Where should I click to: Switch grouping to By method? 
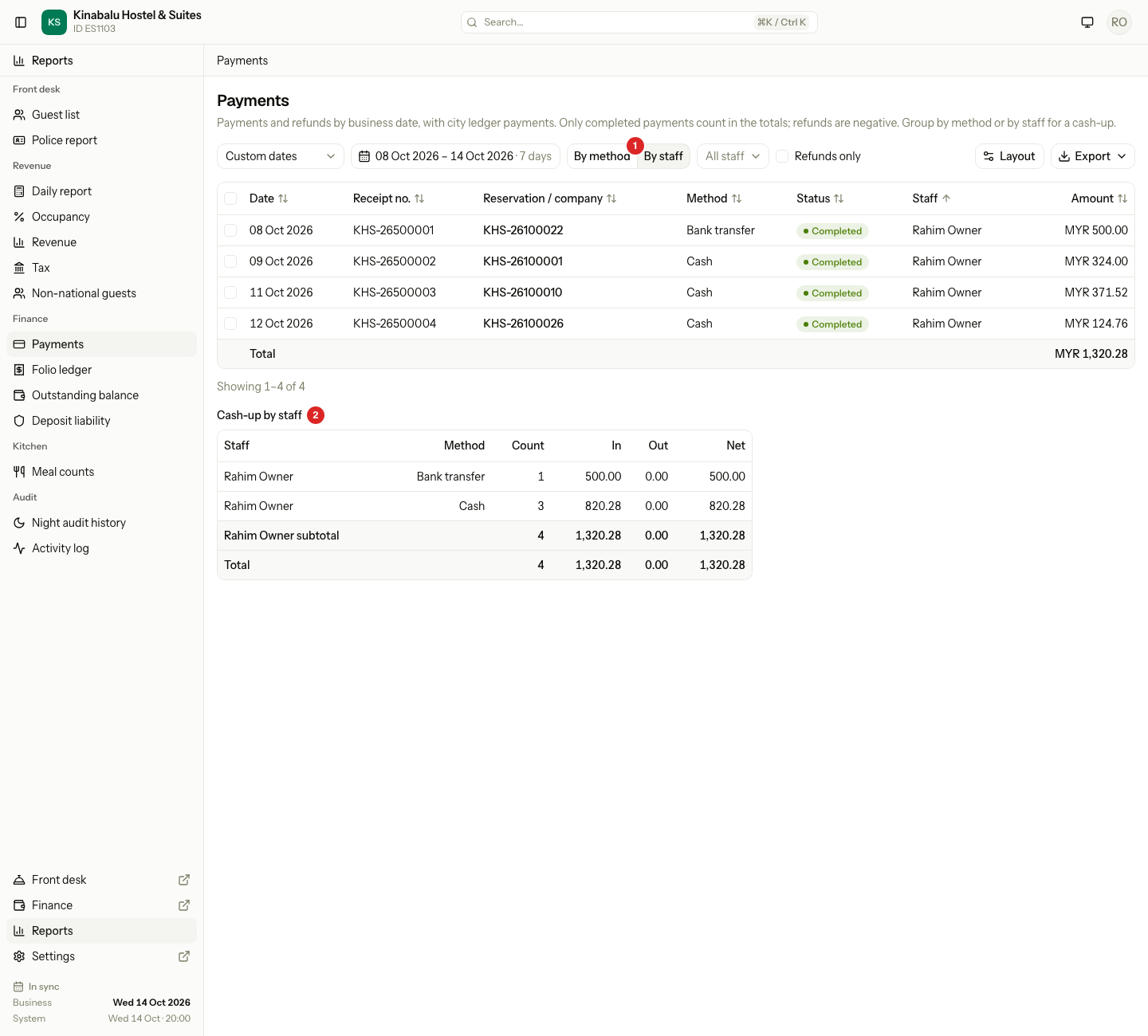pyautogui.click(x=601, y=156)
